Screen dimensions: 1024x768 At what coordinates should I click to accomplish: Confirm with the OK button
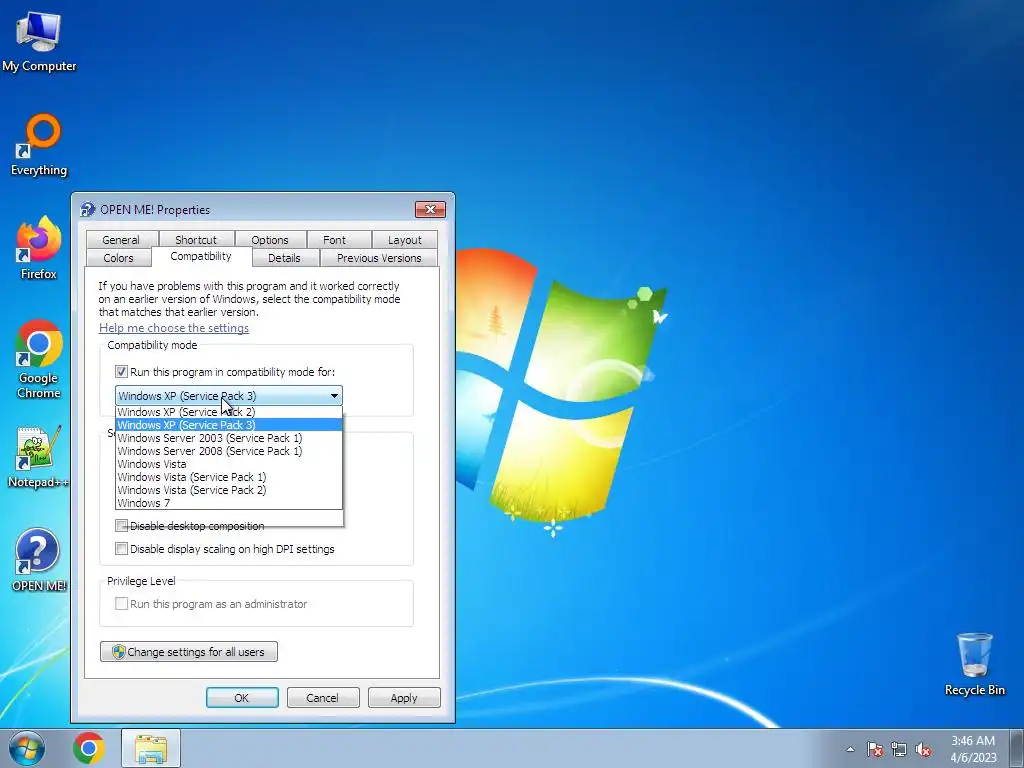242,697
